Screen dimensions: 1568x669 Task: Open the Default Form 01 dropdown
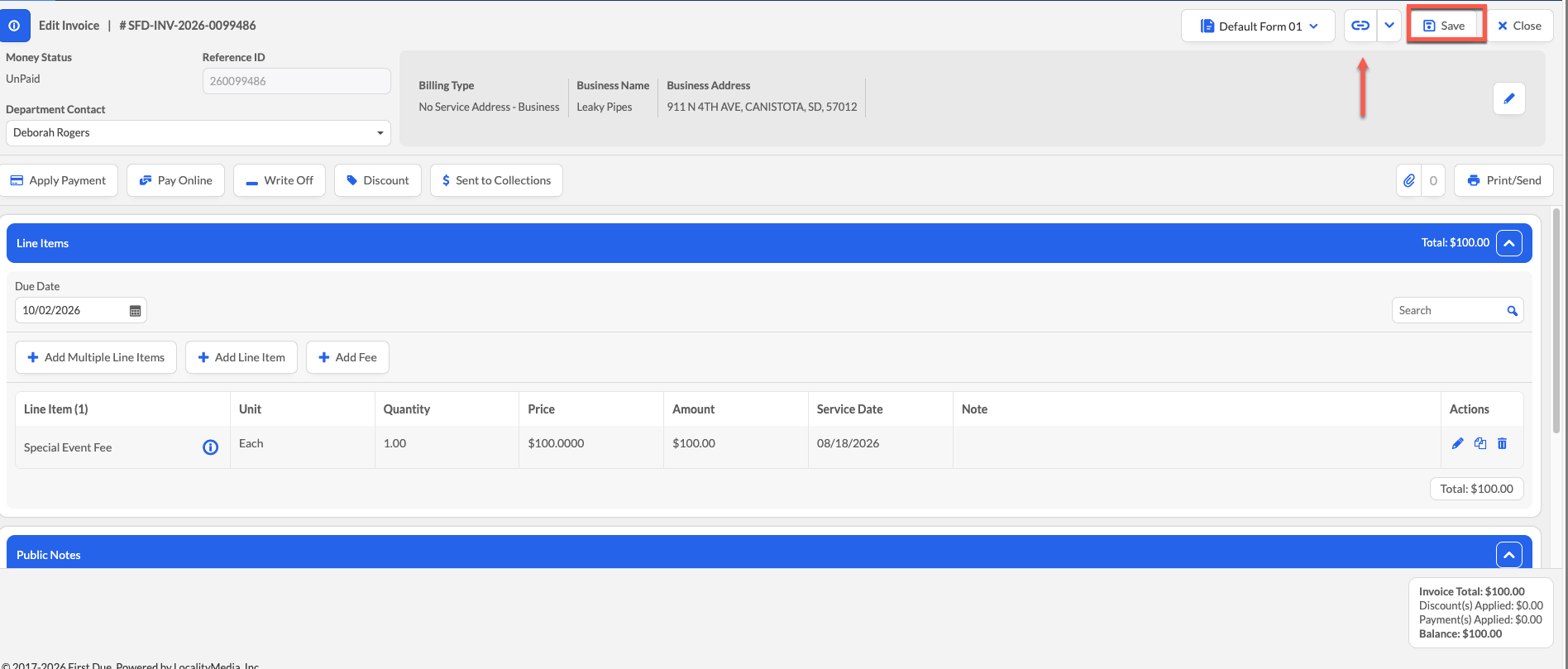click(1258, 26)
